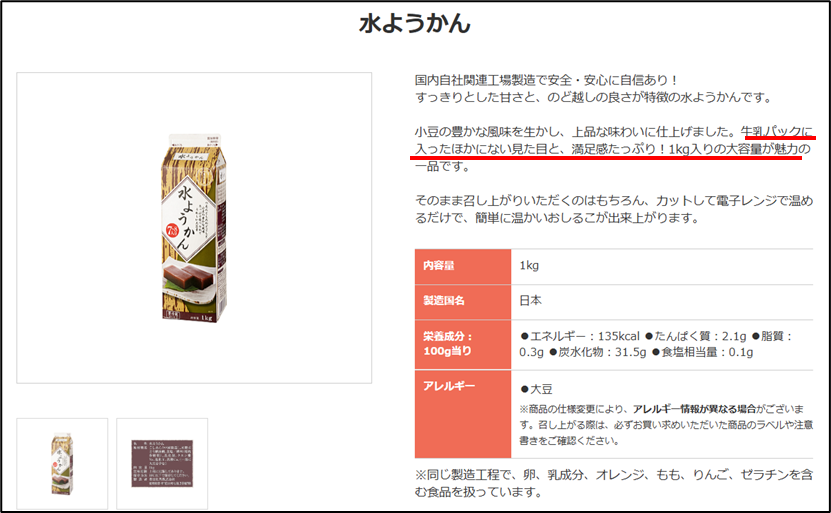Click the 製造国名 header cell
831x513 pixels.
pyautogui.click(x=463, y=301)
